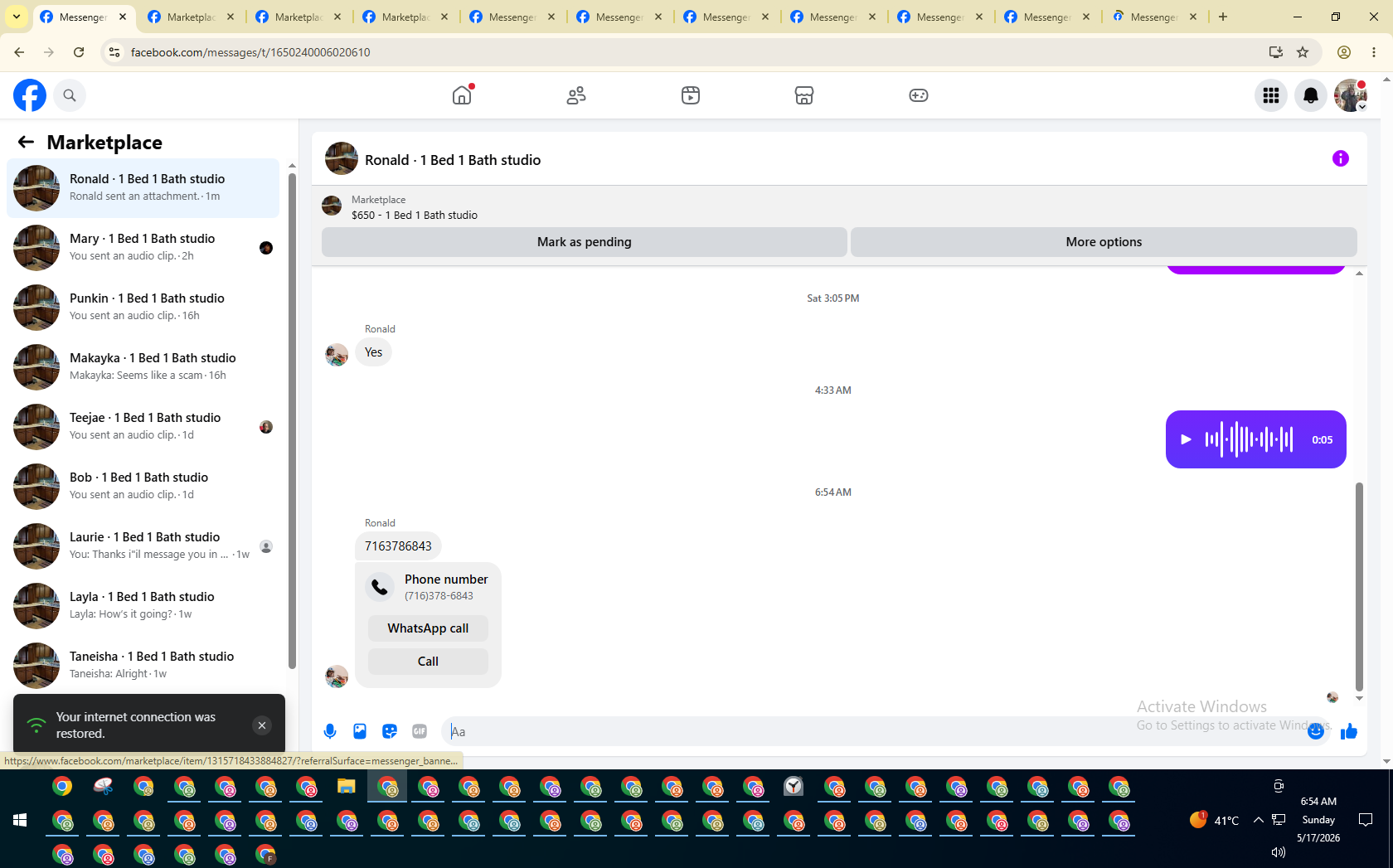
Task: Open conversation information icon
Action: coord(1341,158)
